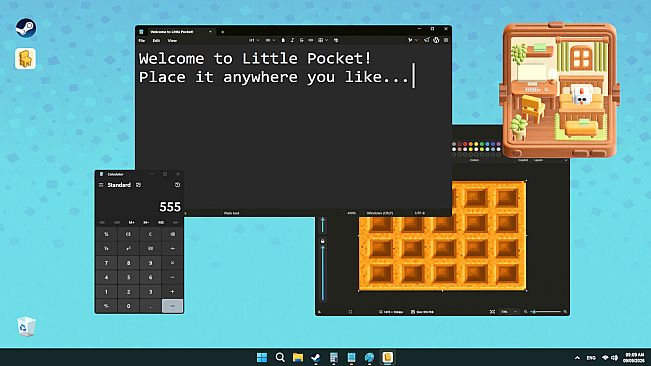Select the yellow color swatch in Paint palette
The height and width of the screenshot is (366, 651).
point(476,144)
